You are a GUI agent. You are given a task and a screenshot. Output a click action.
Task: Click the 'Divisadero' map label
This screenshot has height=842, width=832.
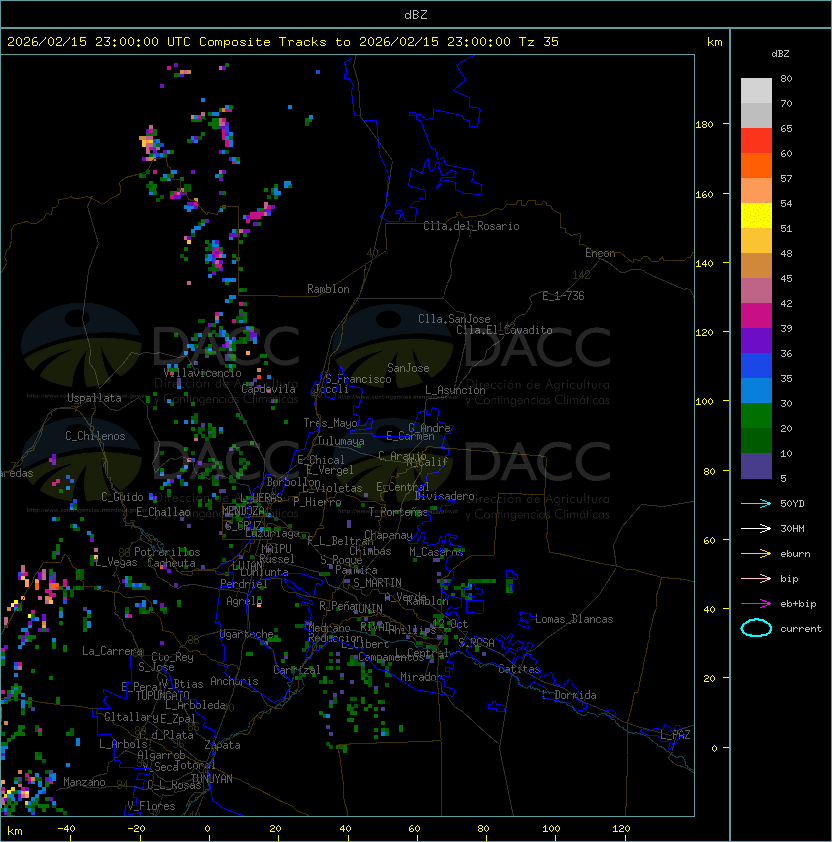point(444,496)
